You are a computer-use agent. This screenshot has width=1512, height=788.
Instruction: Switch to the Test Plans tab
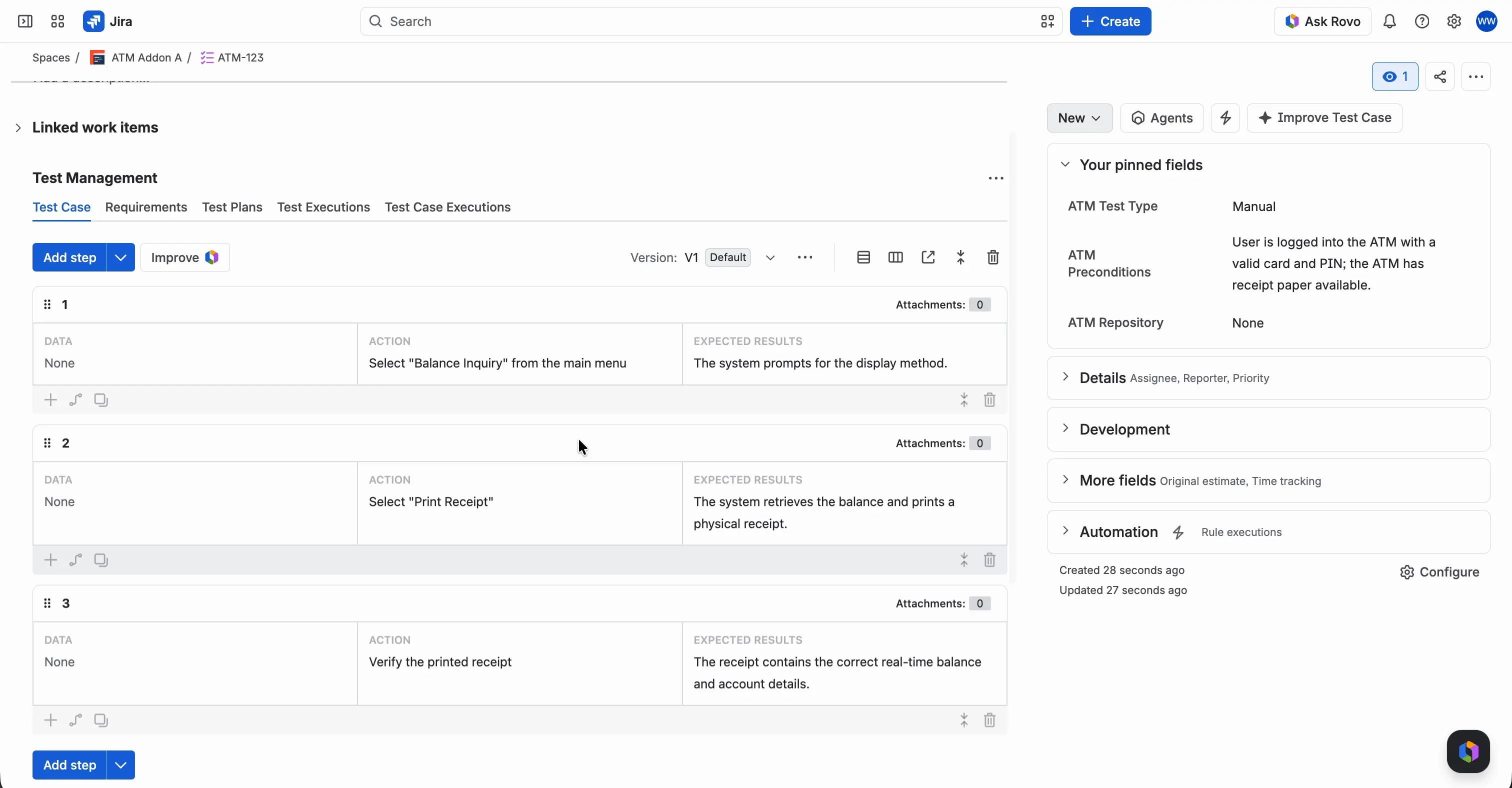tap(232, 207)
